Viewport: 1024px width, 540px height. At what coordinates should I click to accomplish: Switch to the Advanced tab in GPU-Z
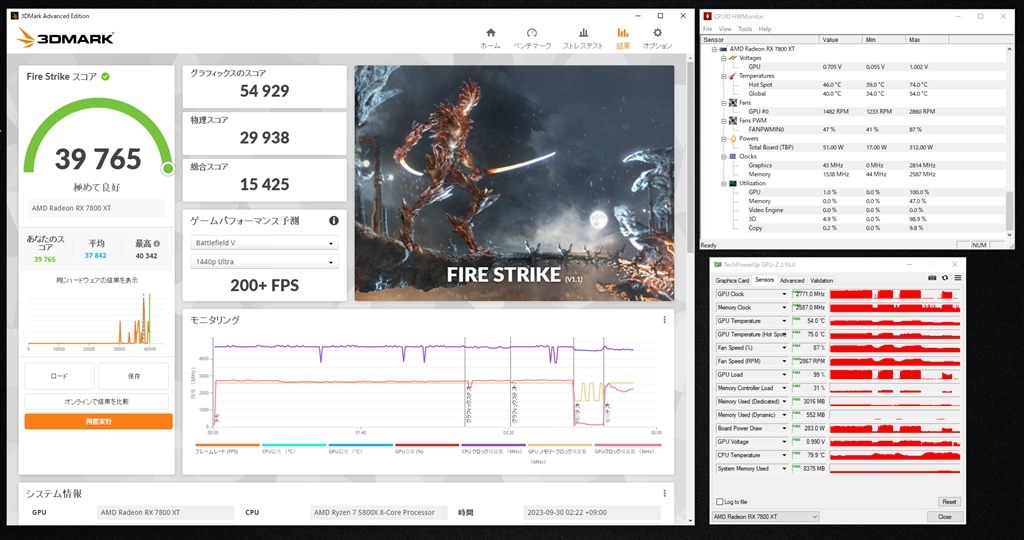pyautogui.click(x=792, y=281)
